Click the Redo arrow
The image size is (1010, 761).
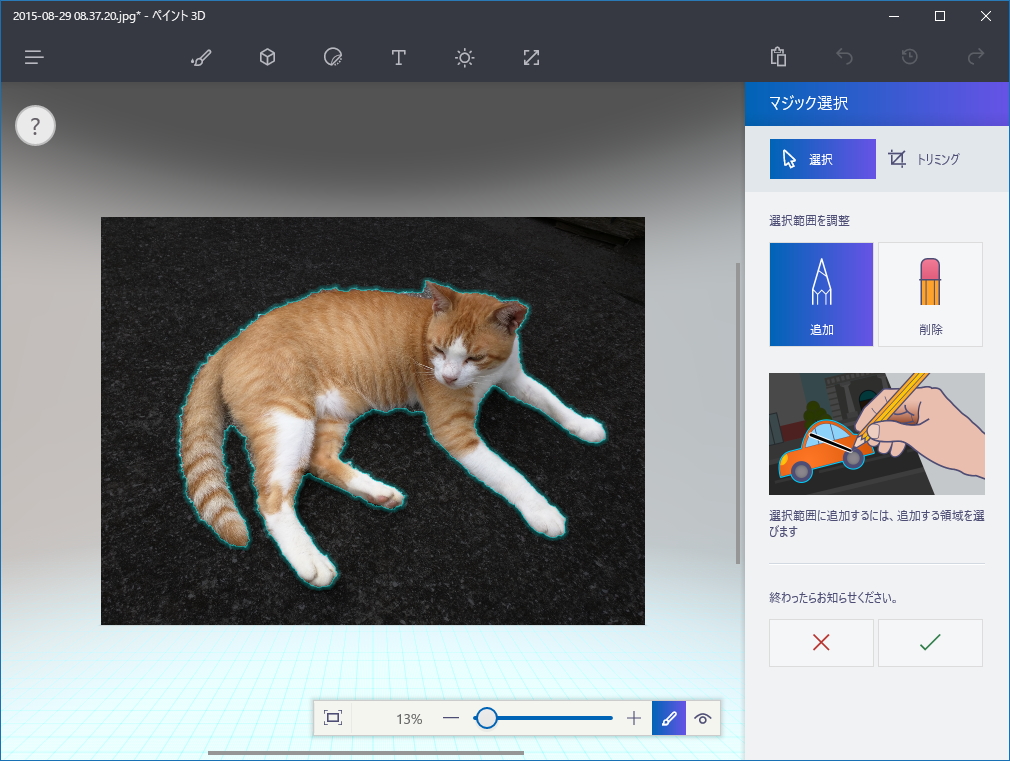click(976, 57)
